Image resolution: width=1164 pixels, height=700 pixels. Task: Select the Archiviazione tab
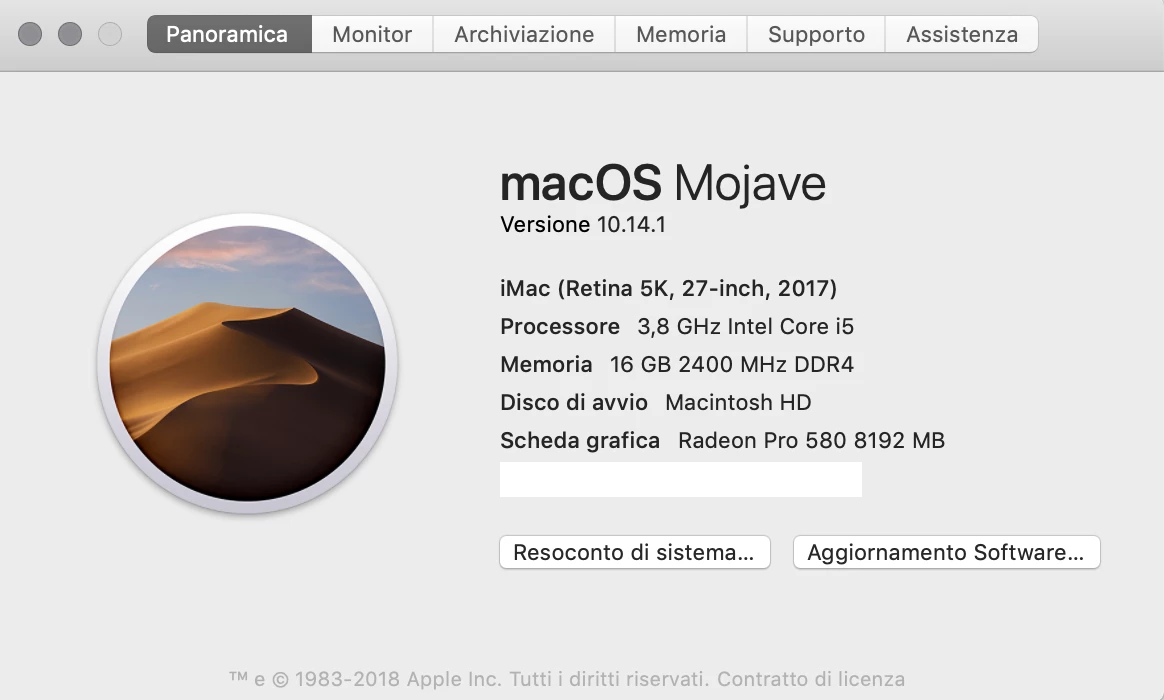click(x=524, y=34)
